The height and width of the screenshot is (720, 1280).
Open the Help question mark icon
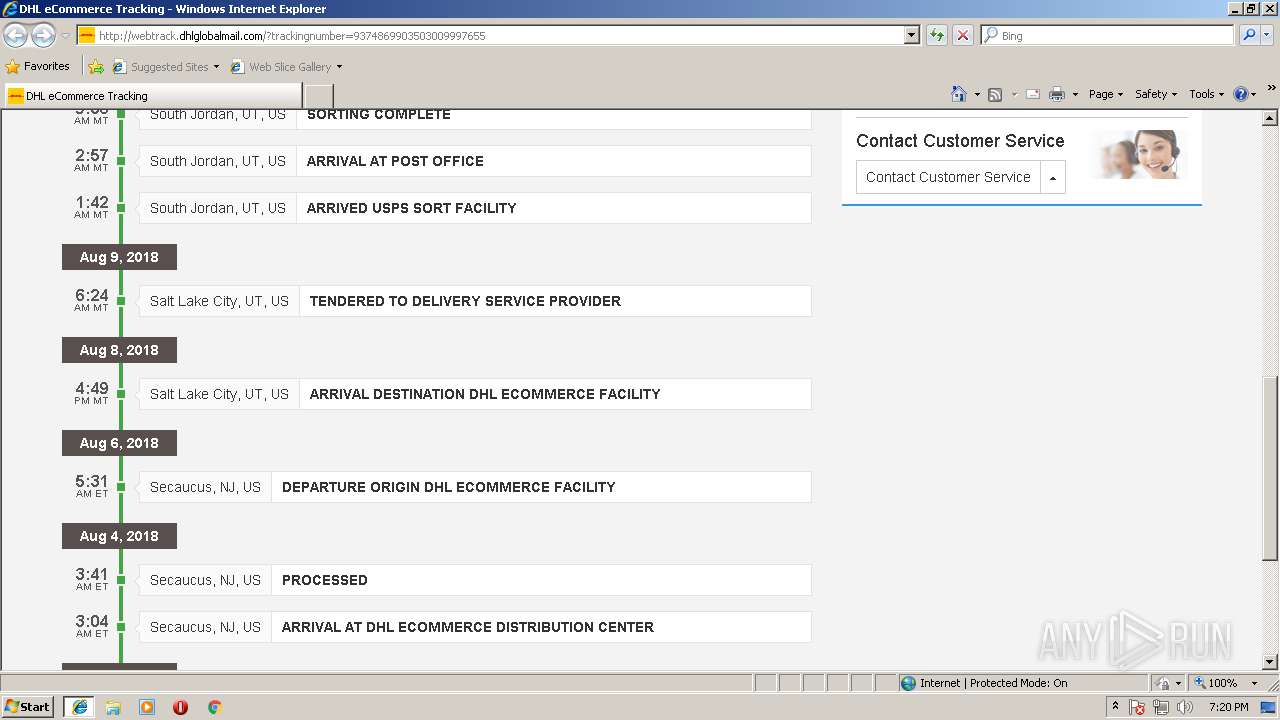1241,94
